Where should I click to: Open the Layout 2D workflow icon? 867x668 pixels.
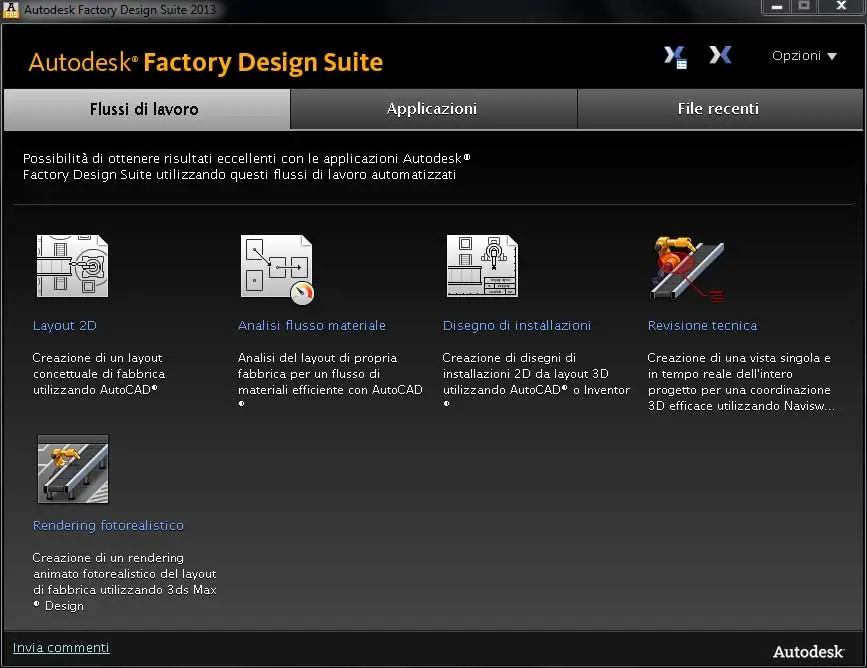pyautogui.click(x=72, y=266)
